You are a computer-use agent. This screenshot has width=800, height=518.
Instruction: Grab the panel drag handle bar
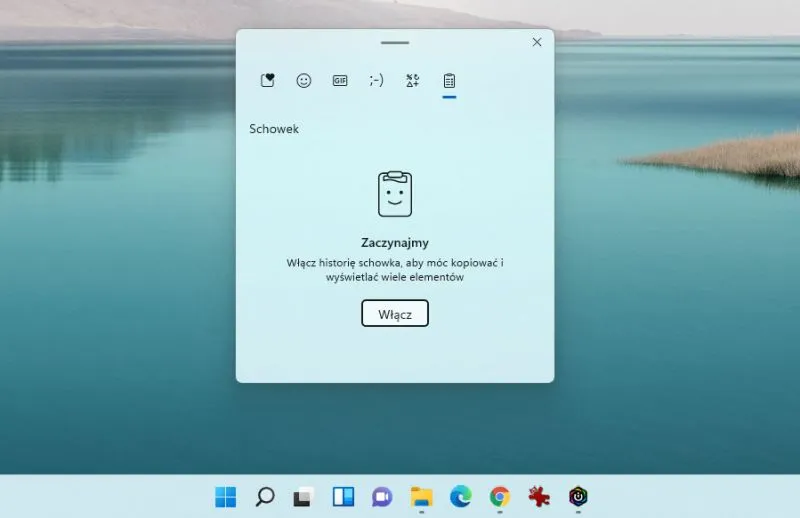395,43
